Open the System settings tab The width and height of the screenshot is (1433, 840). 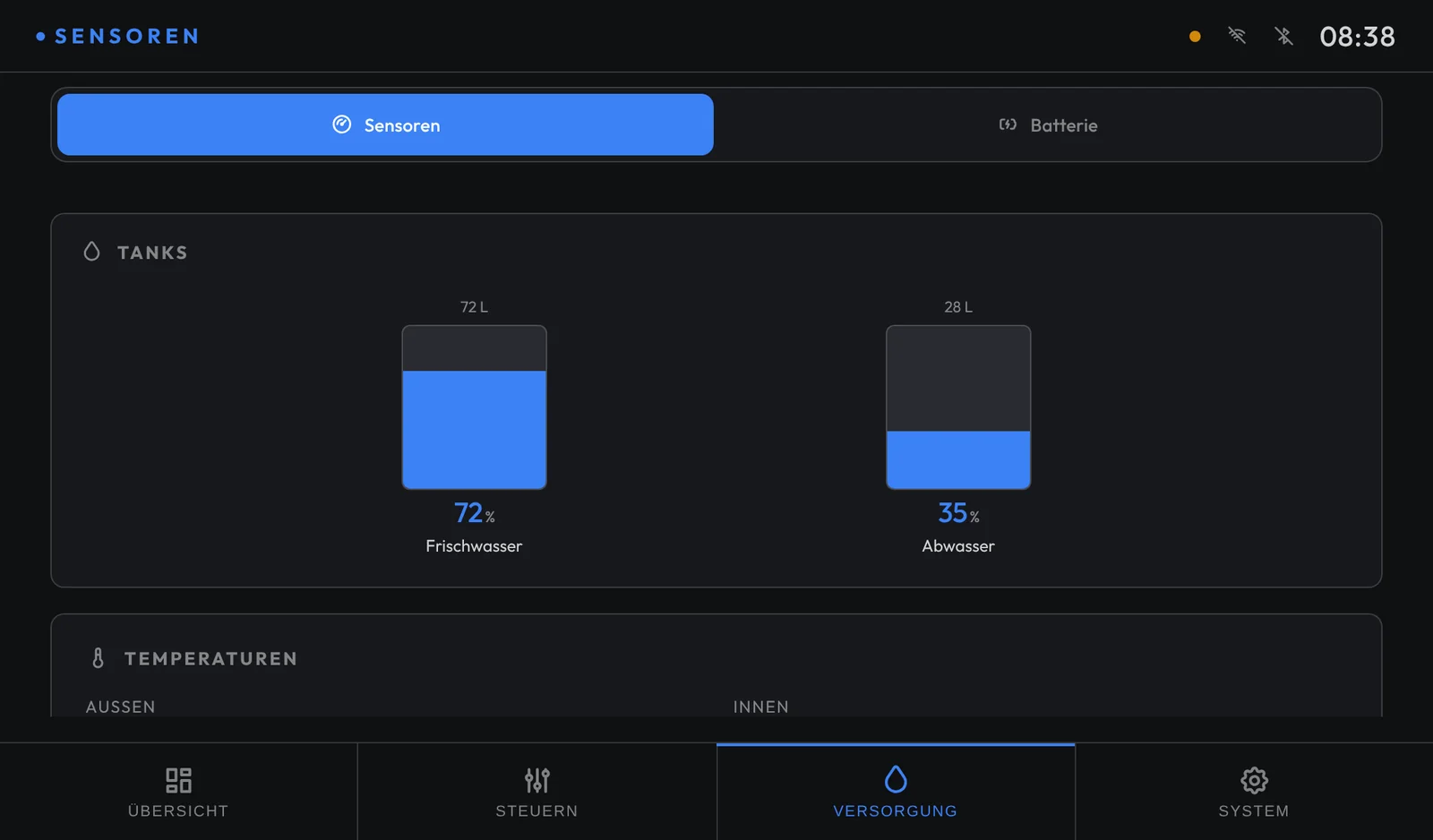(x=1254, y=792)
